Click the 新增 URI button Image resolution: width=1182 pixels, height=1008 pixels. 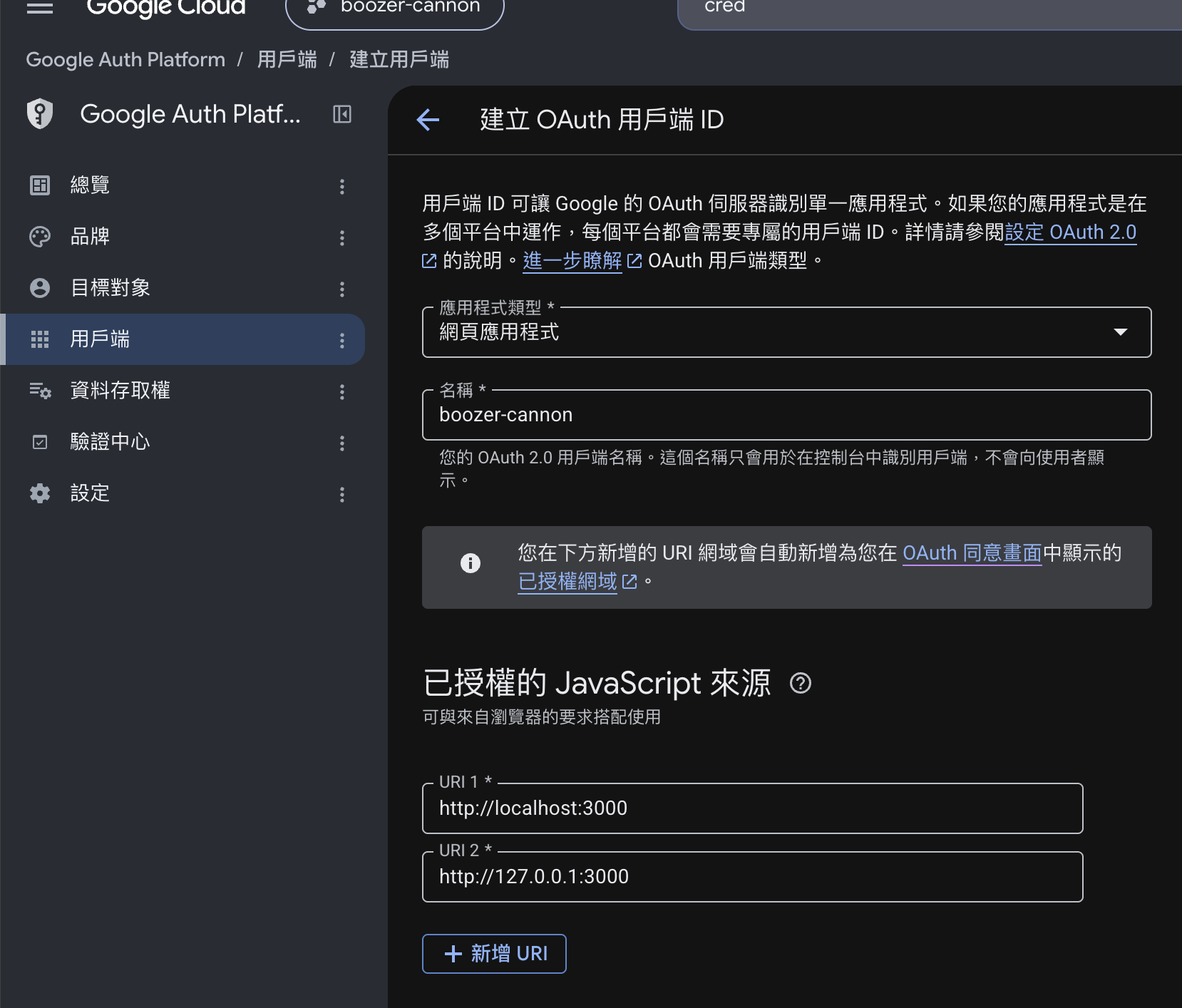point(495,954)
